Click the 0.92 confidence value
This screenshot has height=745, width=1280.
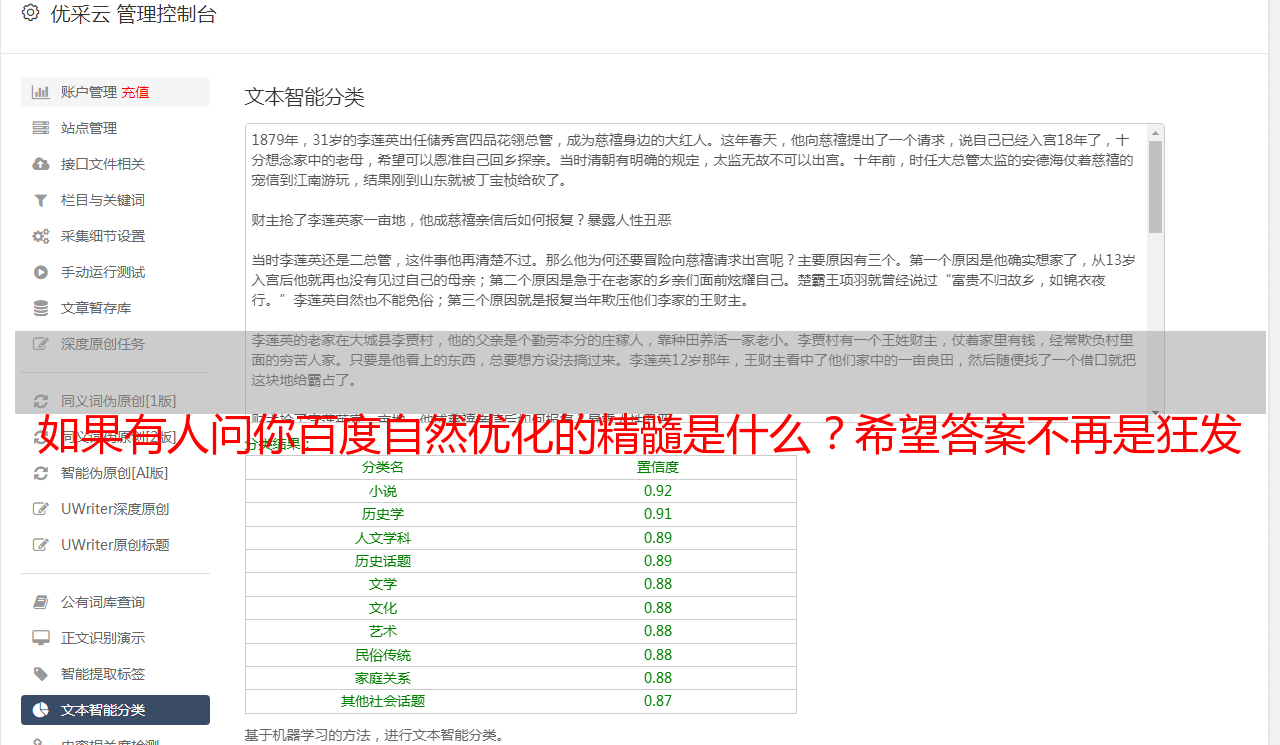click(x=658, y=491)
